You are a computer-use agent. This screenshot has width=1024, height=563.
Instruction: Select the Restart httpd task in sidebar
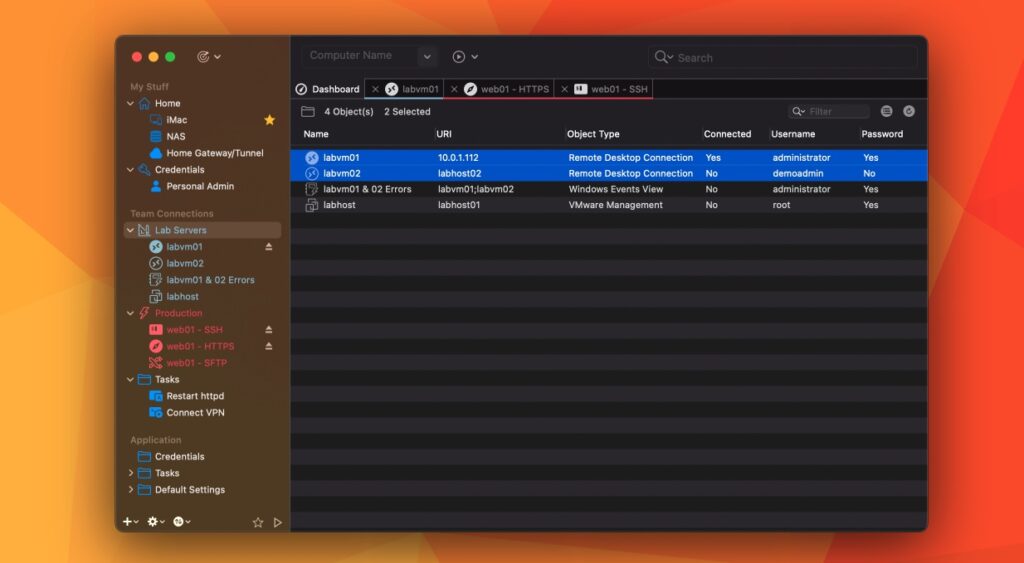point(197,396)
